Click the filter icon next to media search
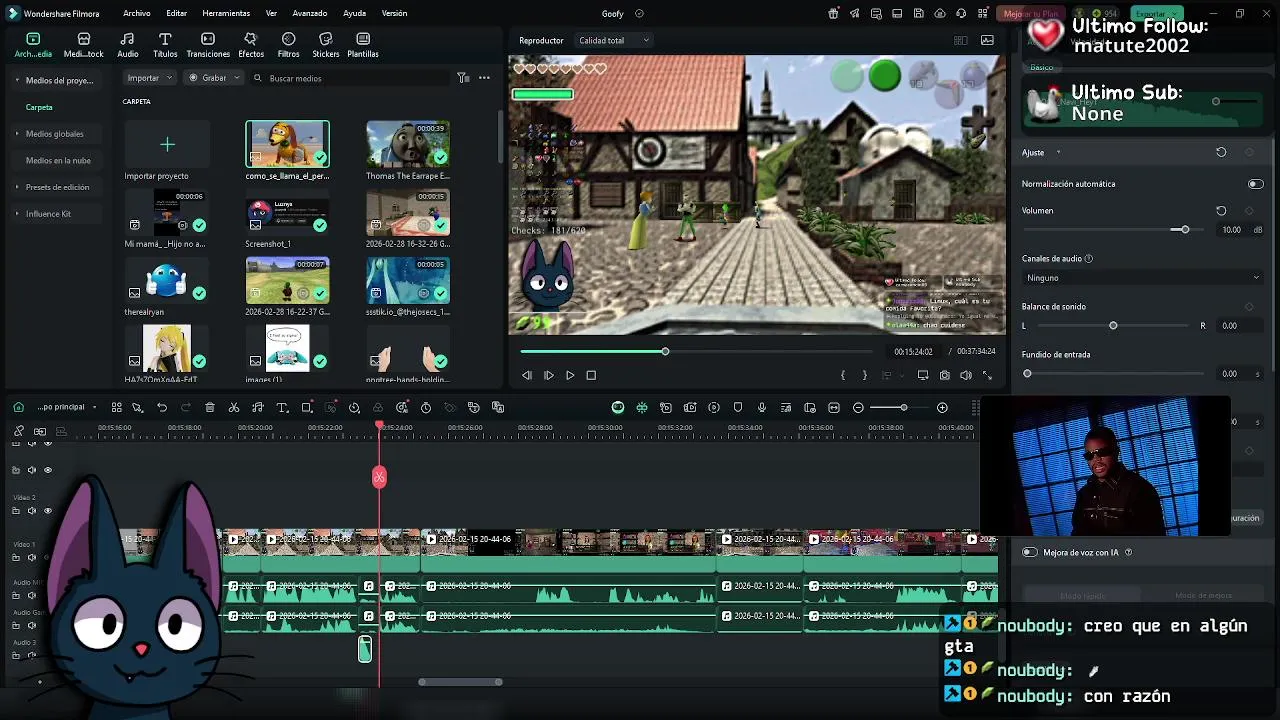Image resolution: width=1280 pixels, height=720 pixels. (x=463, y=78)
